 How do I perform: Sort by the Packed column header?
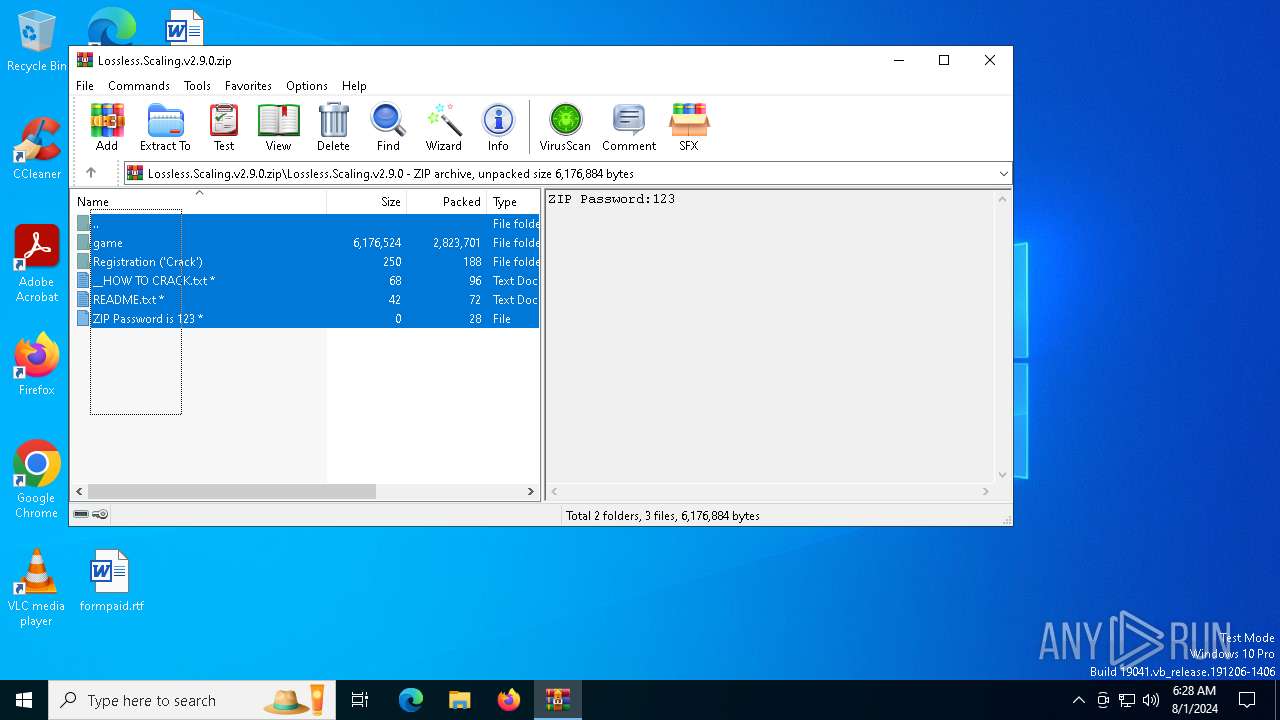(446, 201)
